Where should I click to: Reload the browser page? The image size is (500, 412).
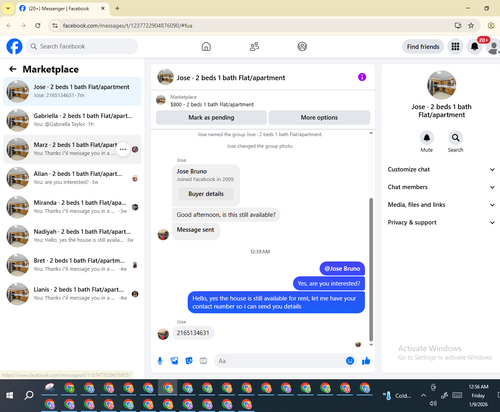pos(38,26)
